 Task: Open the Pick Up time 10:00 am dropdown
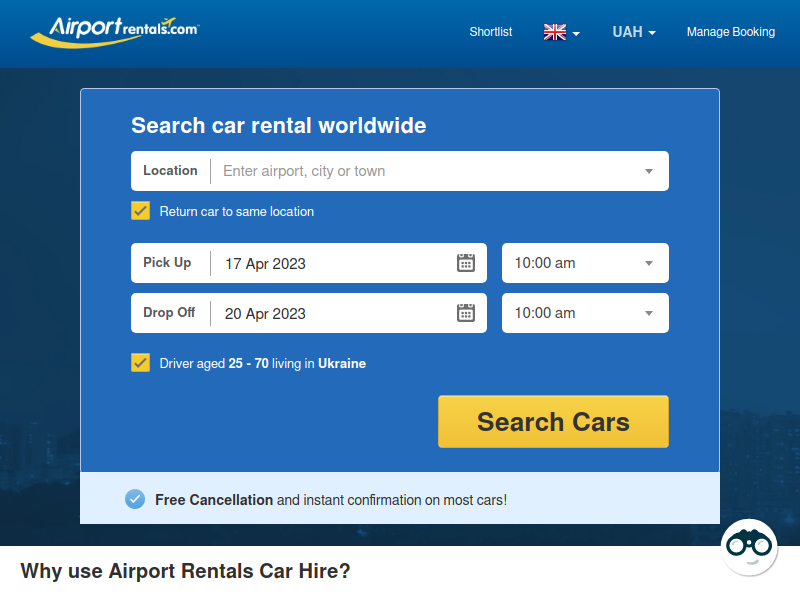pyautogui.click(x=585, y=263)
